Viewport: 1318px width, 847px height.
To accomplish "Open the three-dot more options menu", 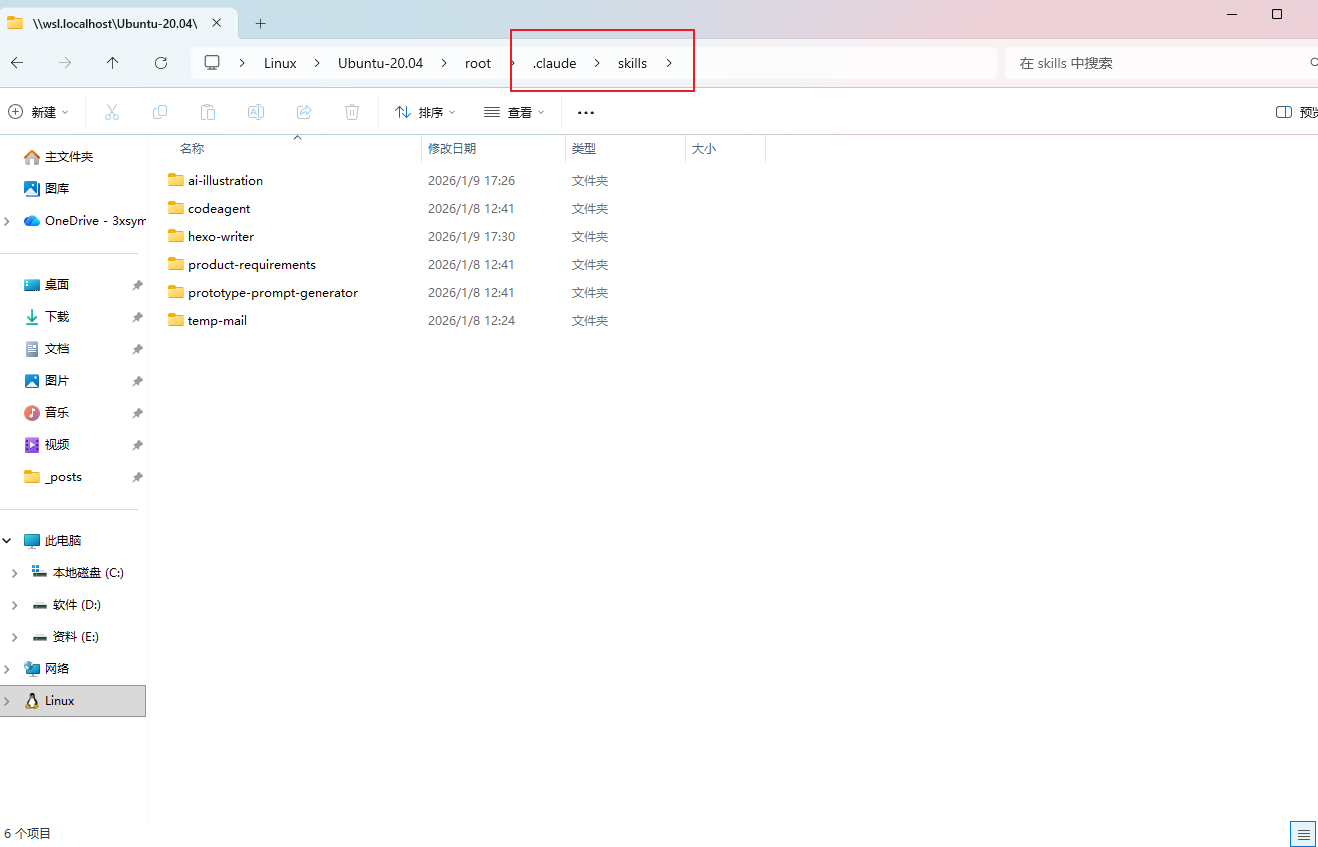I will [x=586, y=112].
